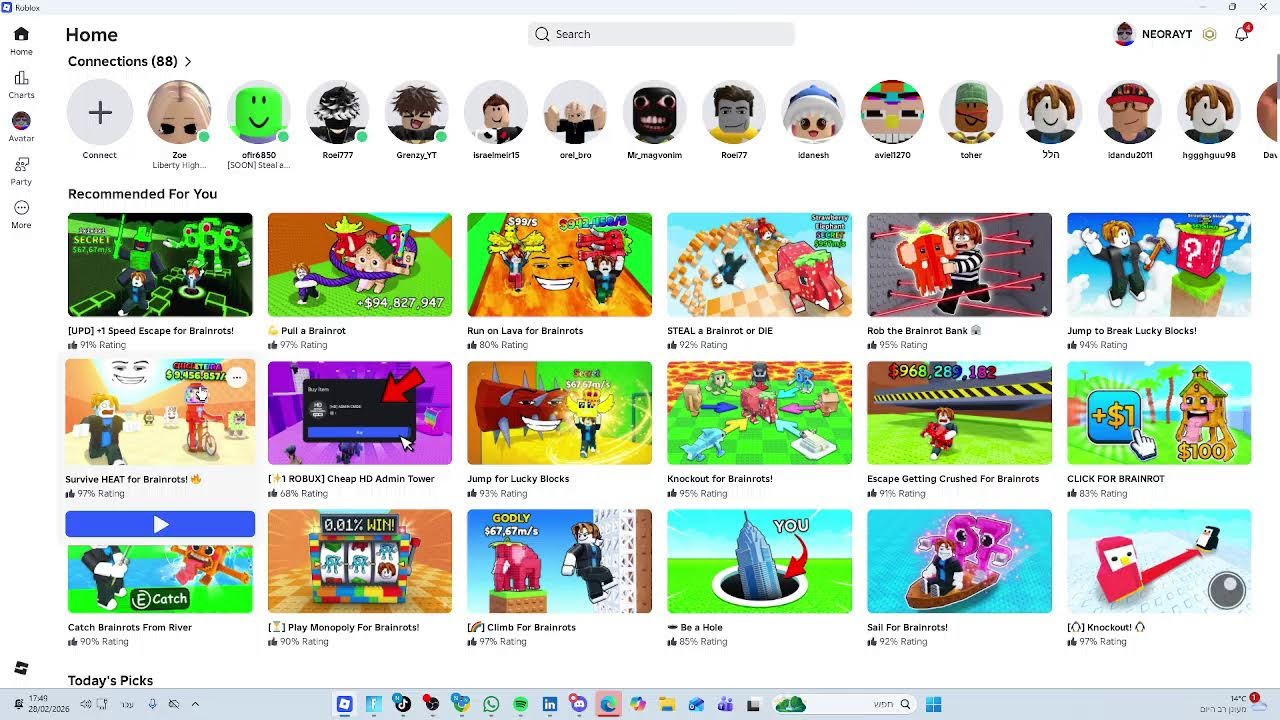
Task: Open hggghguu98's avatar
Action: click(1209, 113)
